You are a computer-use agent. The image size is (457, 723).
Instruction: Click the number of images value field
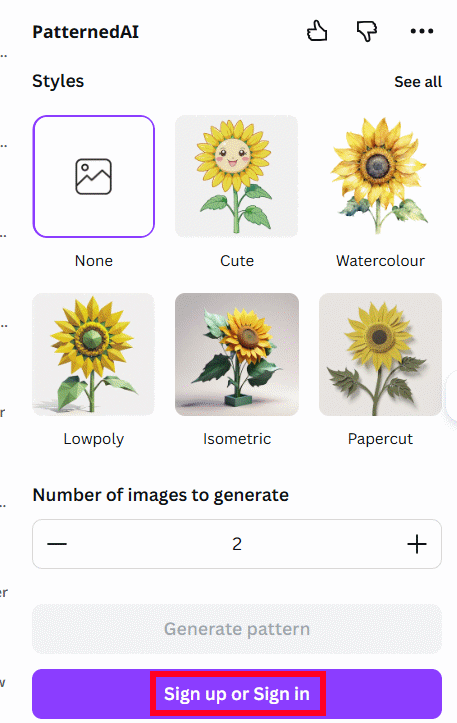pos(237,544)
